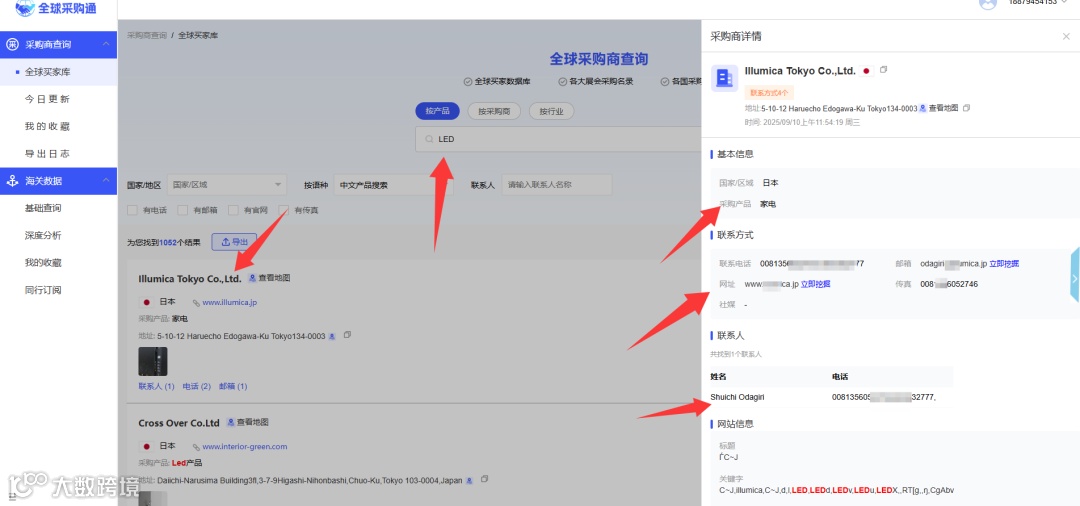Collapse the 采购商查询 sidebar menu

(x=105, y=45)
